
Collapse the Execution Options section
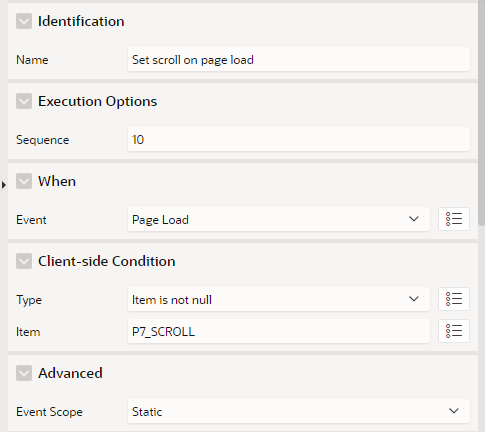[x=24, y=101]
